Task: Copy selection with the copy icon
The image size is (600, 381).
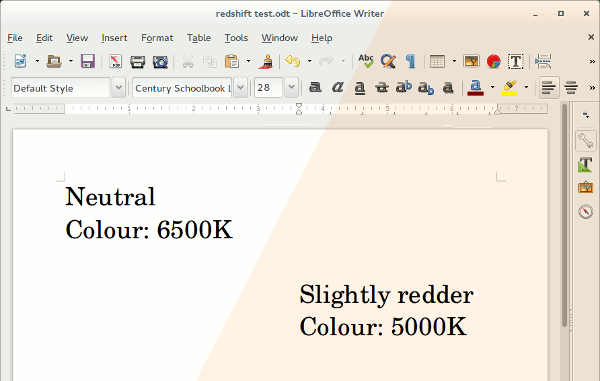Action: pyautogui.click(x=210, y=61)
